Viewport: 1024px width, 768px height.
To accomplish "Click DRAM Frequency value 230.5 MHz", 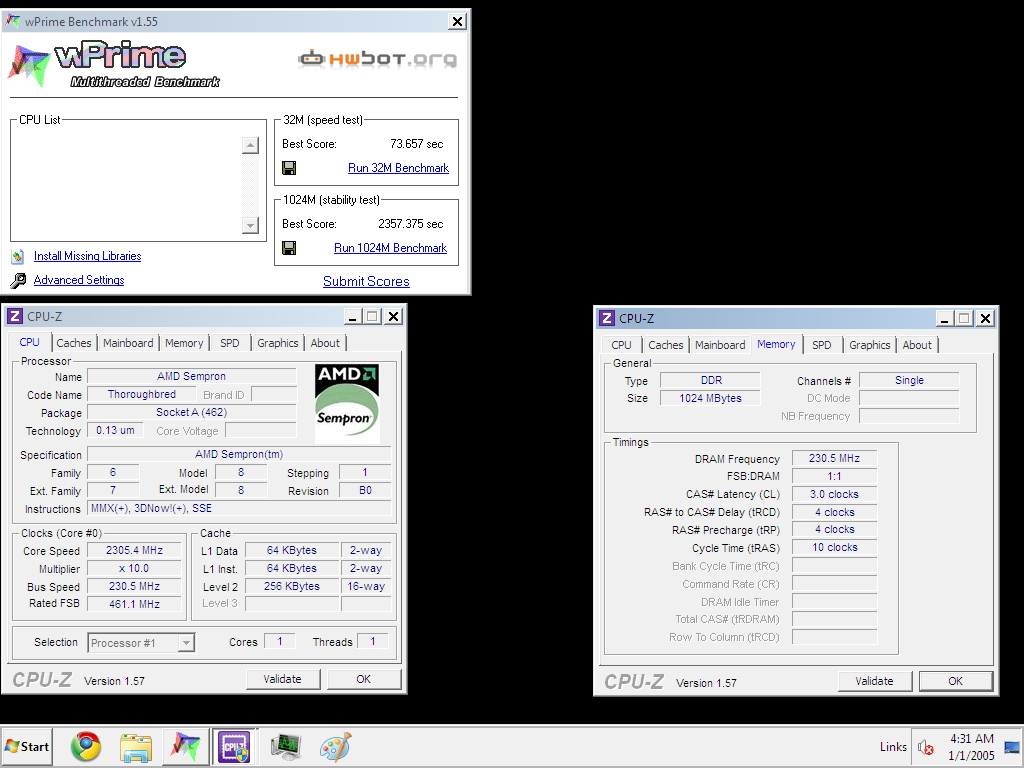I will 835,458.
